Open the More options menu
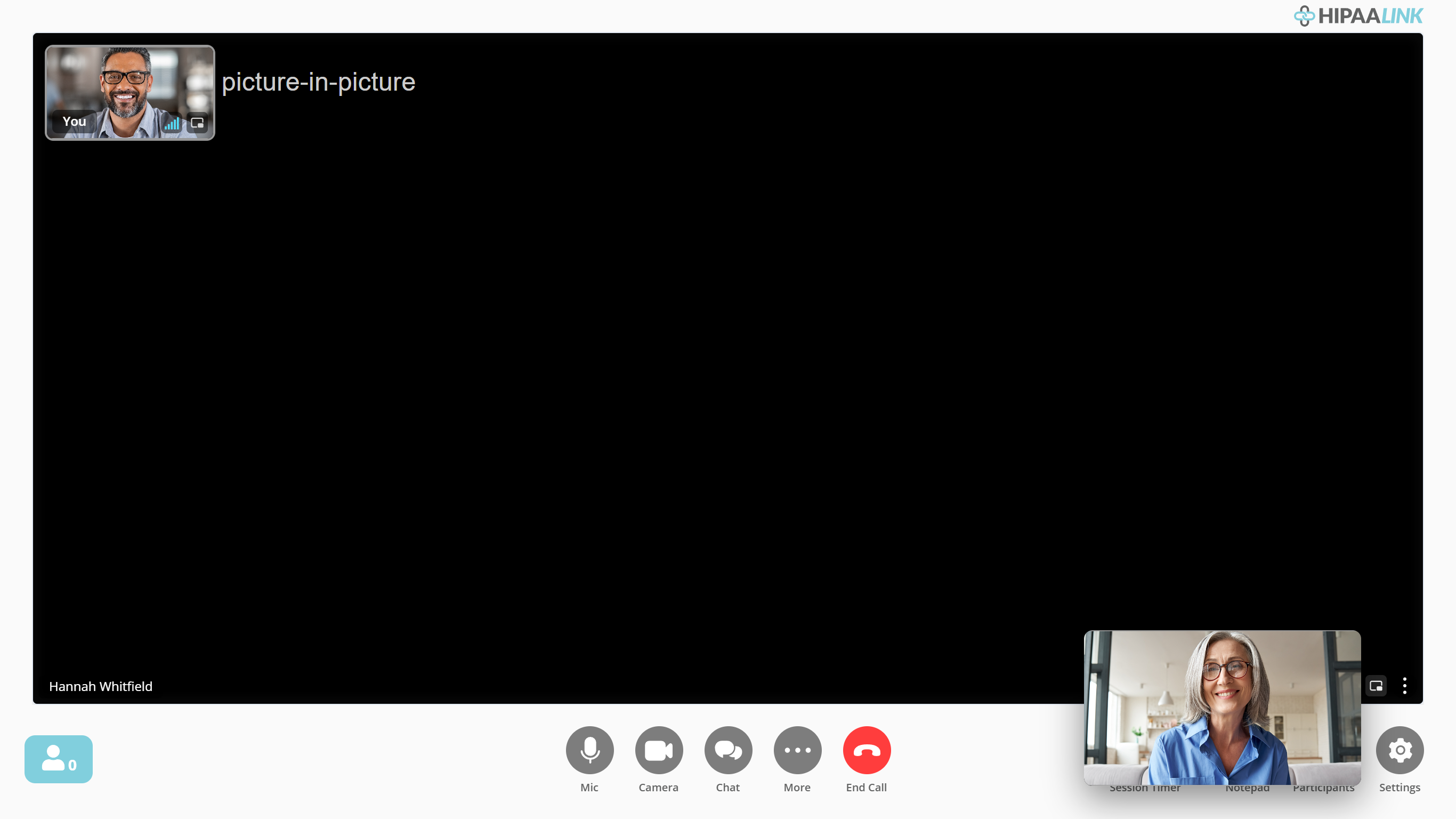This screenshot has width=1456, height=819. [x=797, y=750]
